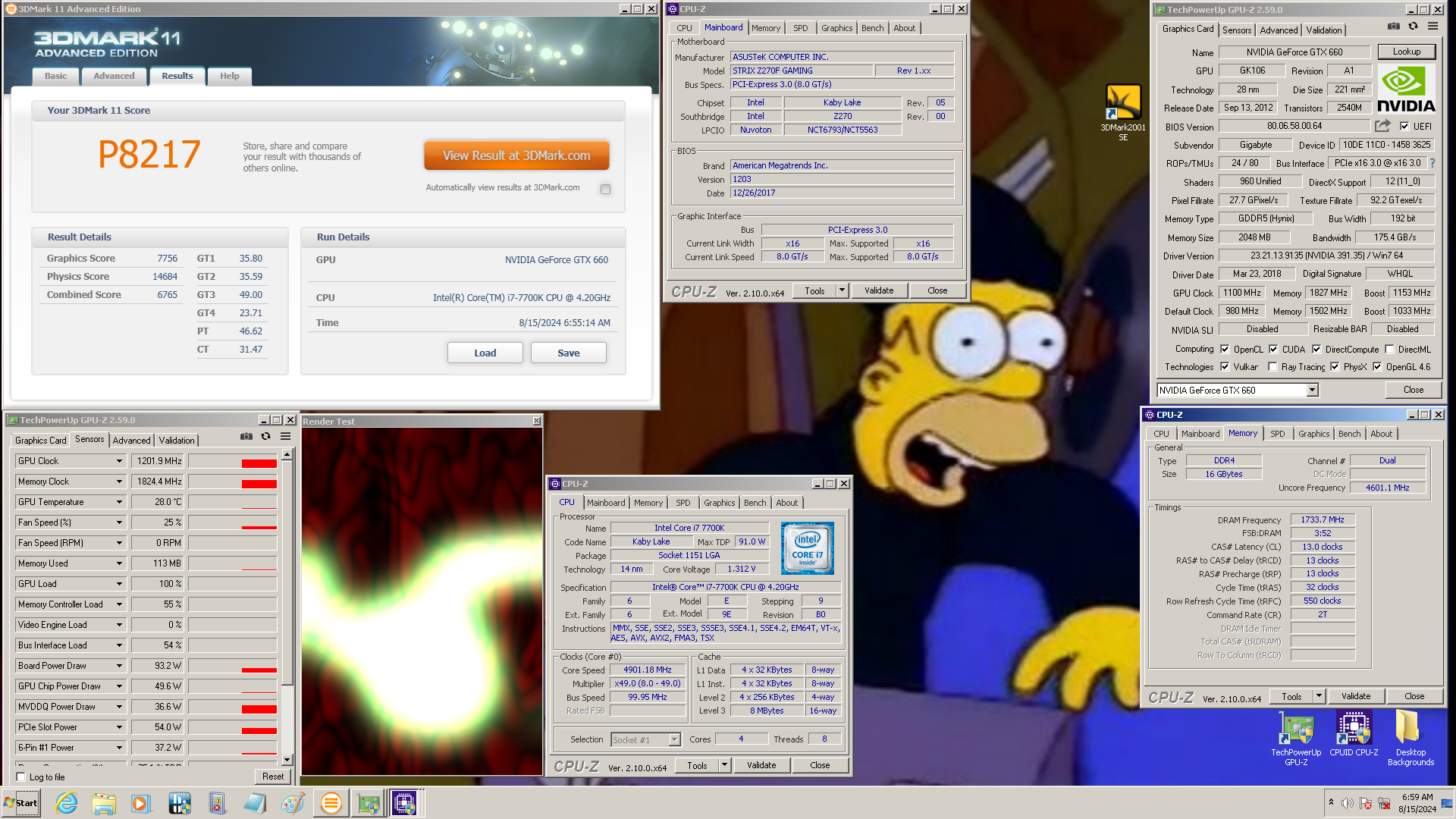Screen dimensions: 1456x819
Task: Click the Lookup button in GPU-Z
Action: click(1406, 52)
